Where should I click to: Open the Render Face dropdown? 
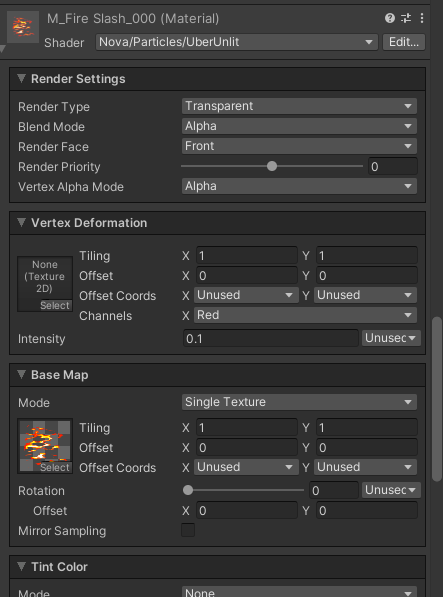click(299, 146)
